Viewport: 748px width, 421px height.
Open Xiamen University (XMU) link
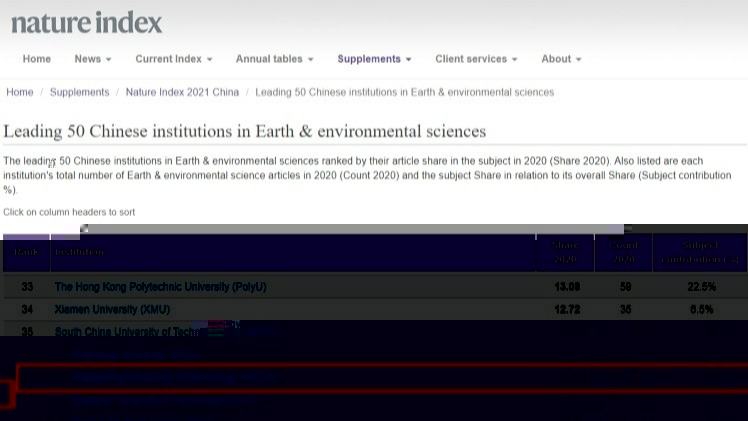(112, 309)
